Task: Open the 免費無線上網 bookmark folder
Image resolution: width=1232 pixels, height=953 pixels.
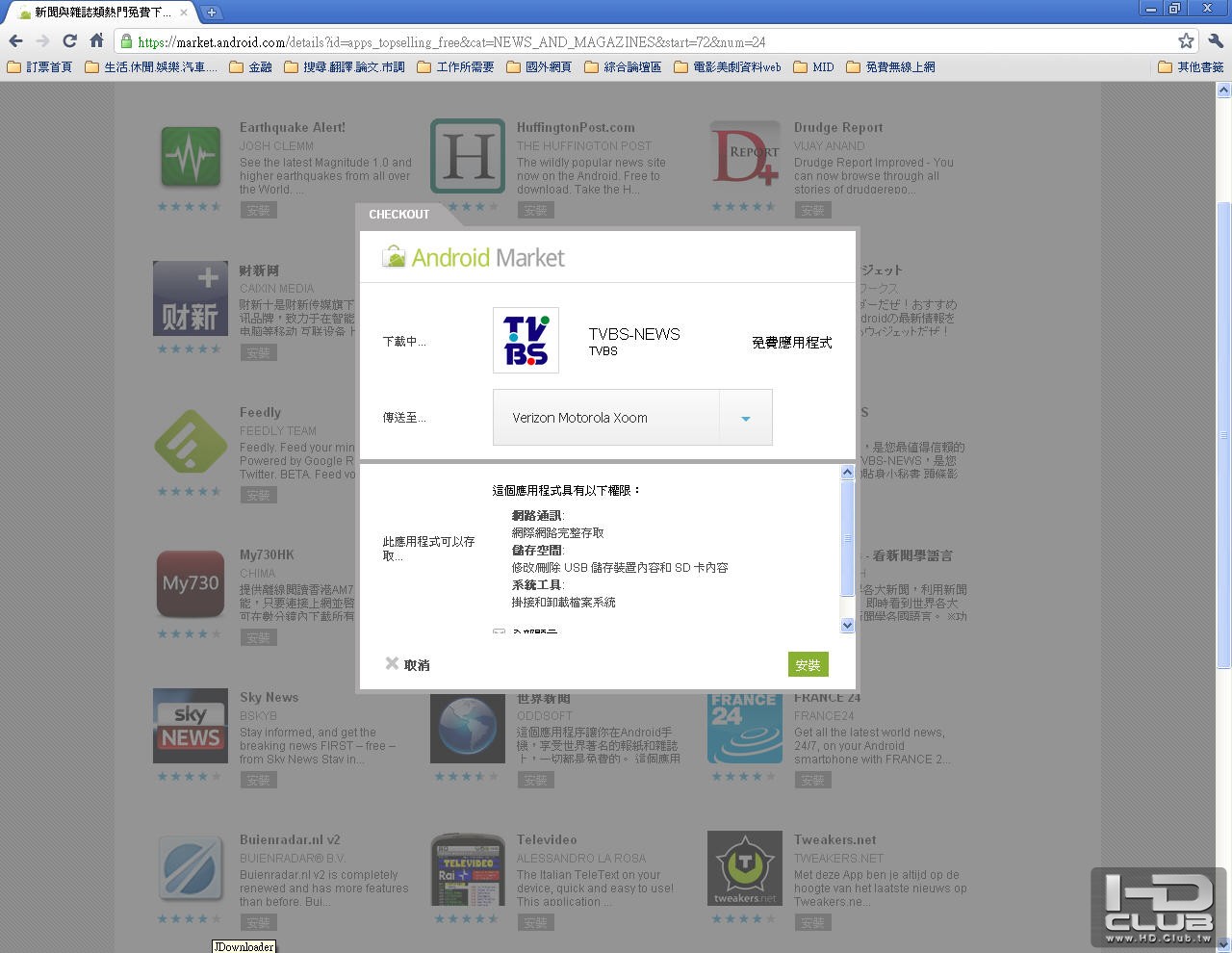Action: pyautogui.click(x=890, y=67)
